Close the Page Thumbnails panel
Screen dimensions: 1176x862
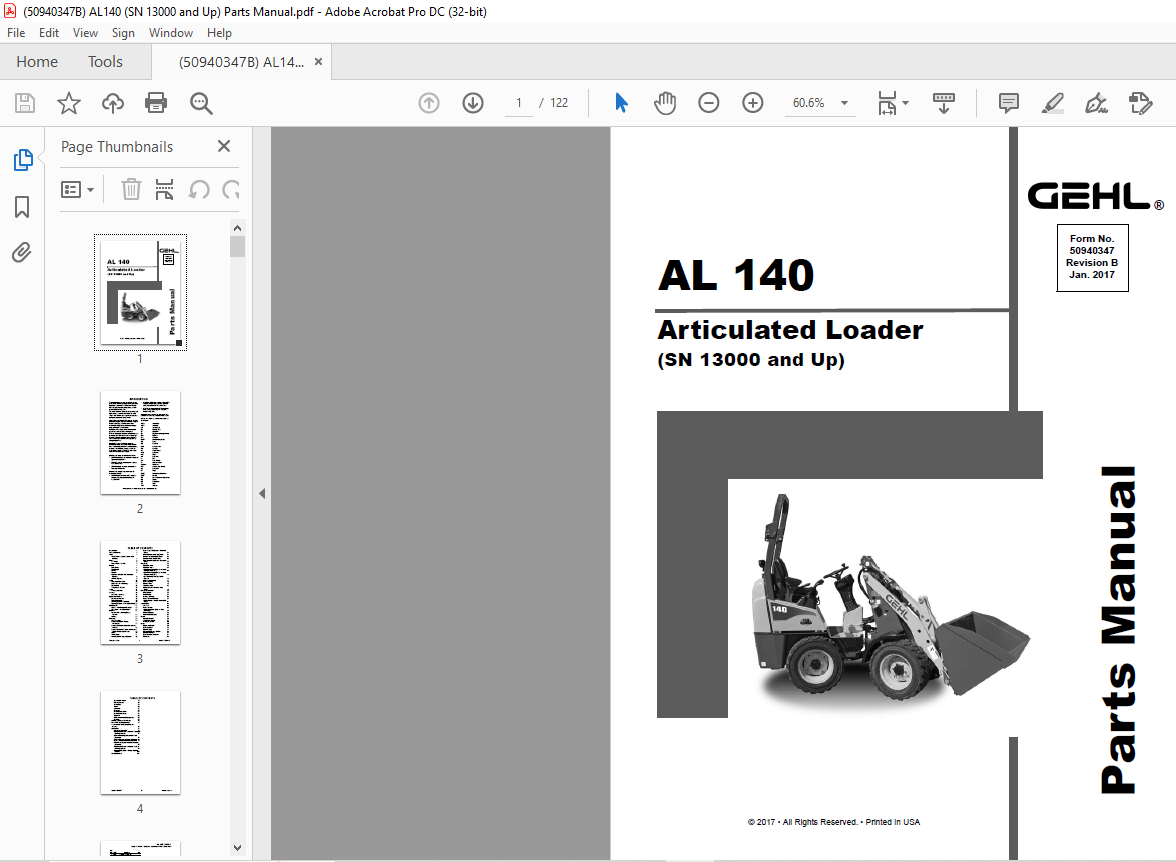(224, 146)
